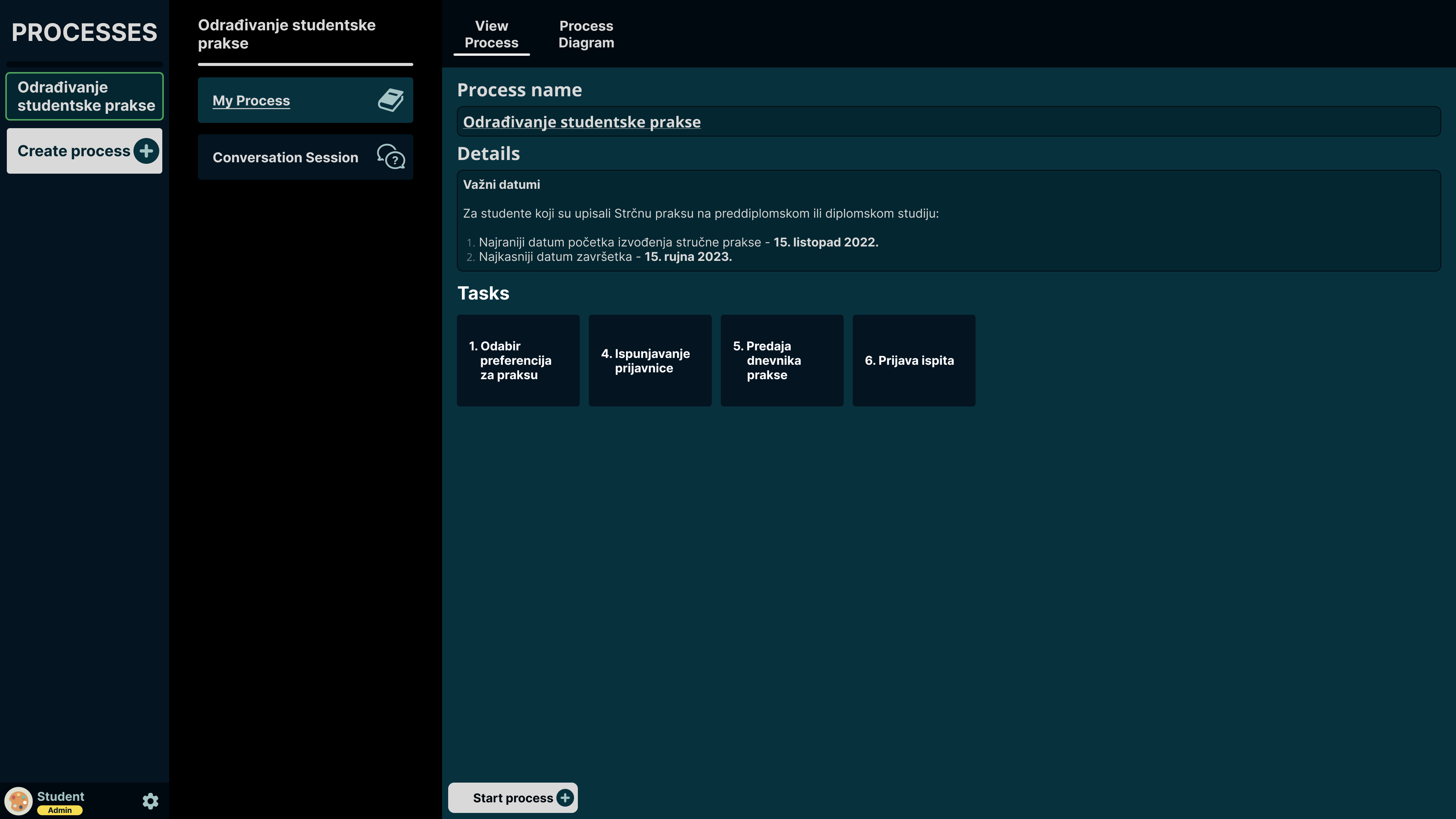Click the settings gear icon

coord(151,801)
